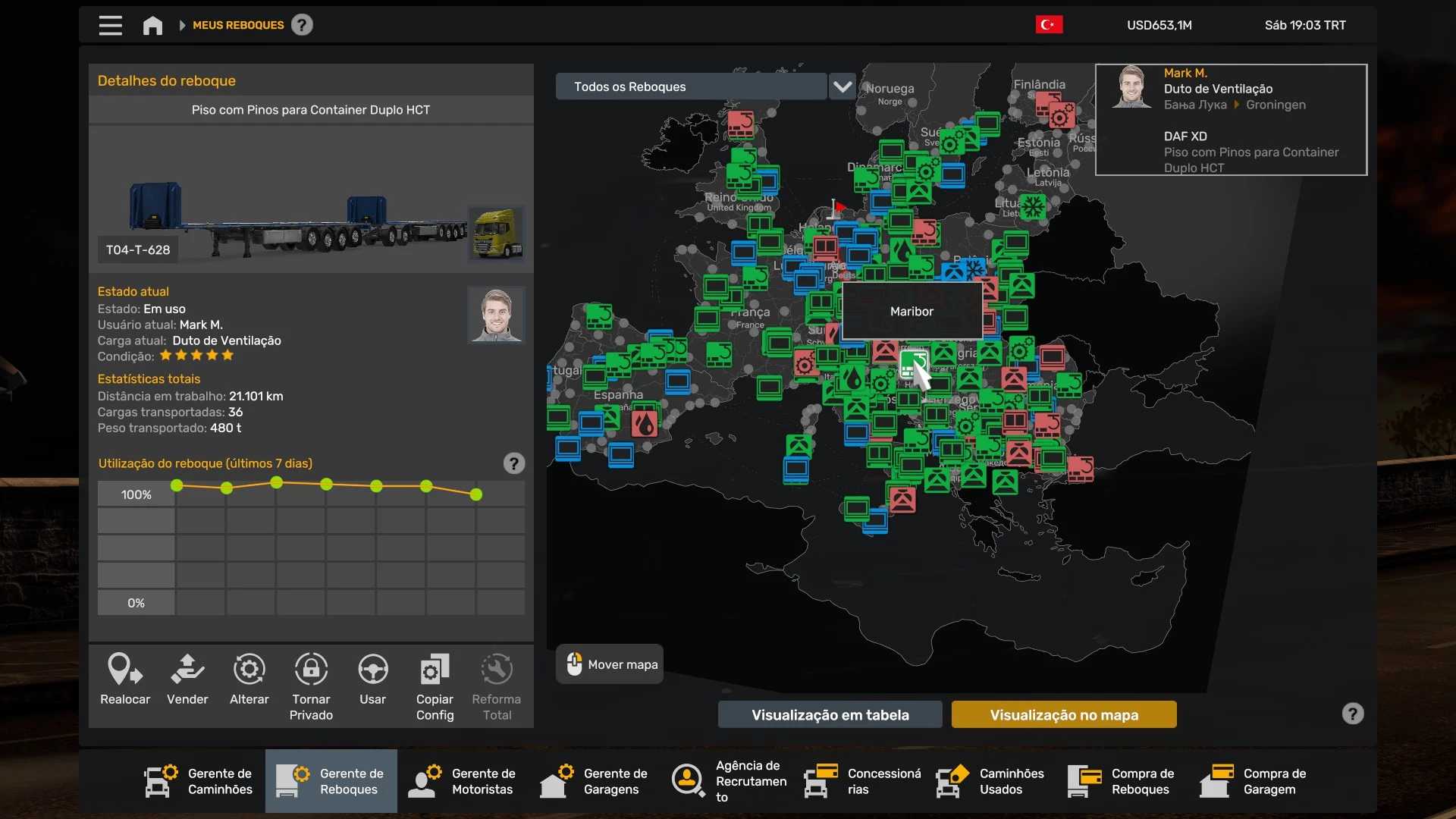The image size is (1456, 819).
Task: Click help icon next to Meus Reboques
Action: coord(302,25)
